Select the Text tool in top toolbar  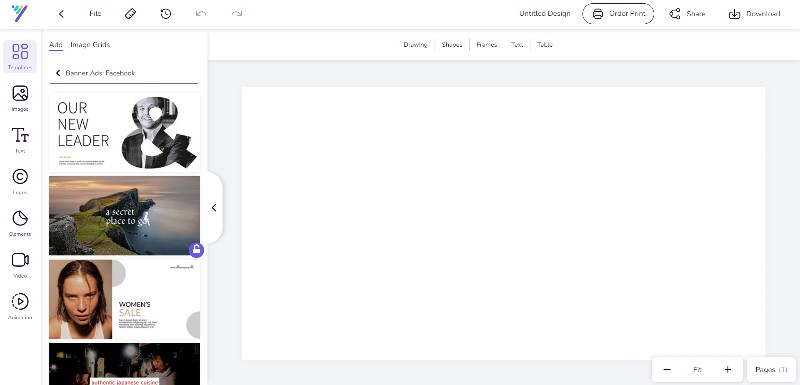(517, 45)
